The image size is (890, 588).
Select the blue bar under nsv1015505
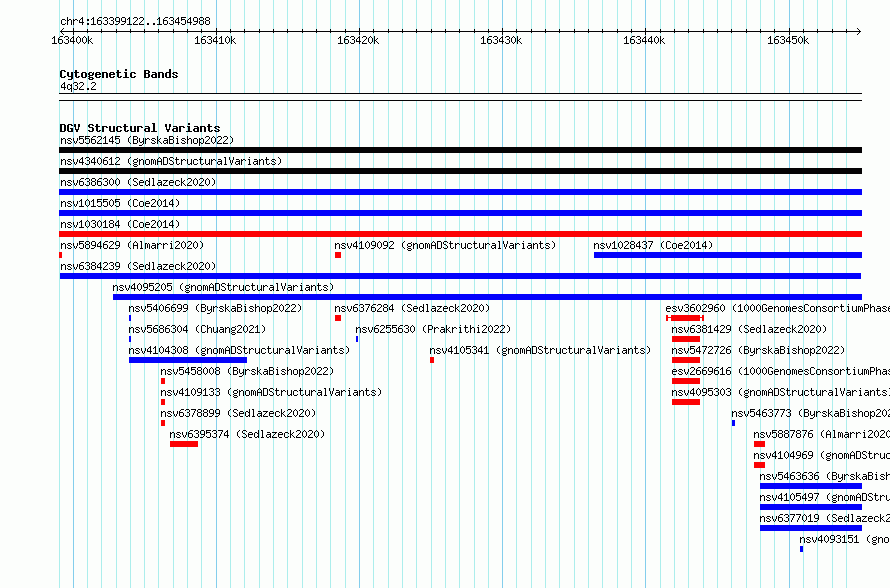460,213
